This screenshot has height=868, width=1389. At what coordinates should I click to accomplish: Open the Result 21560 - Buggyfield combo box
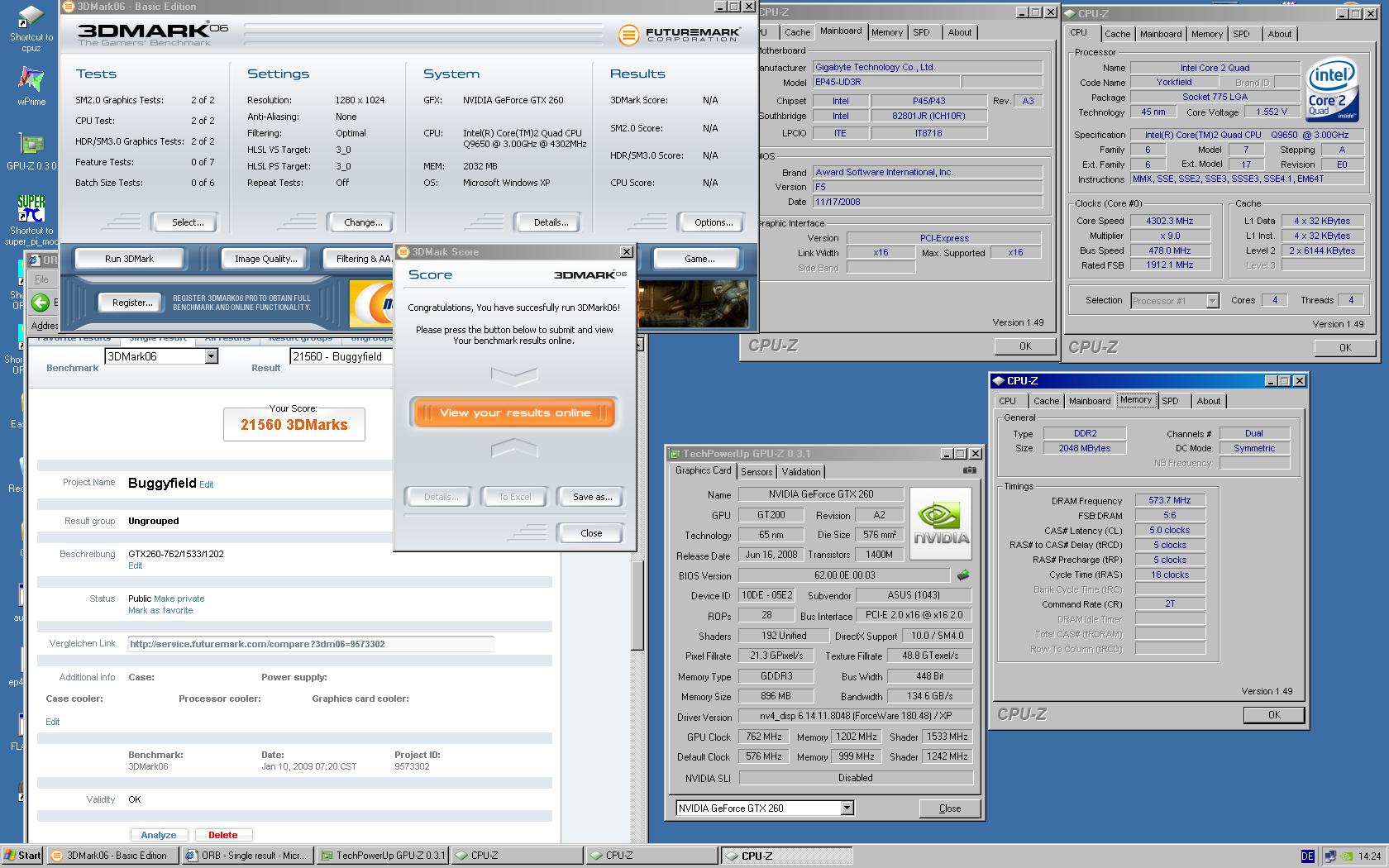click(341, 356)
